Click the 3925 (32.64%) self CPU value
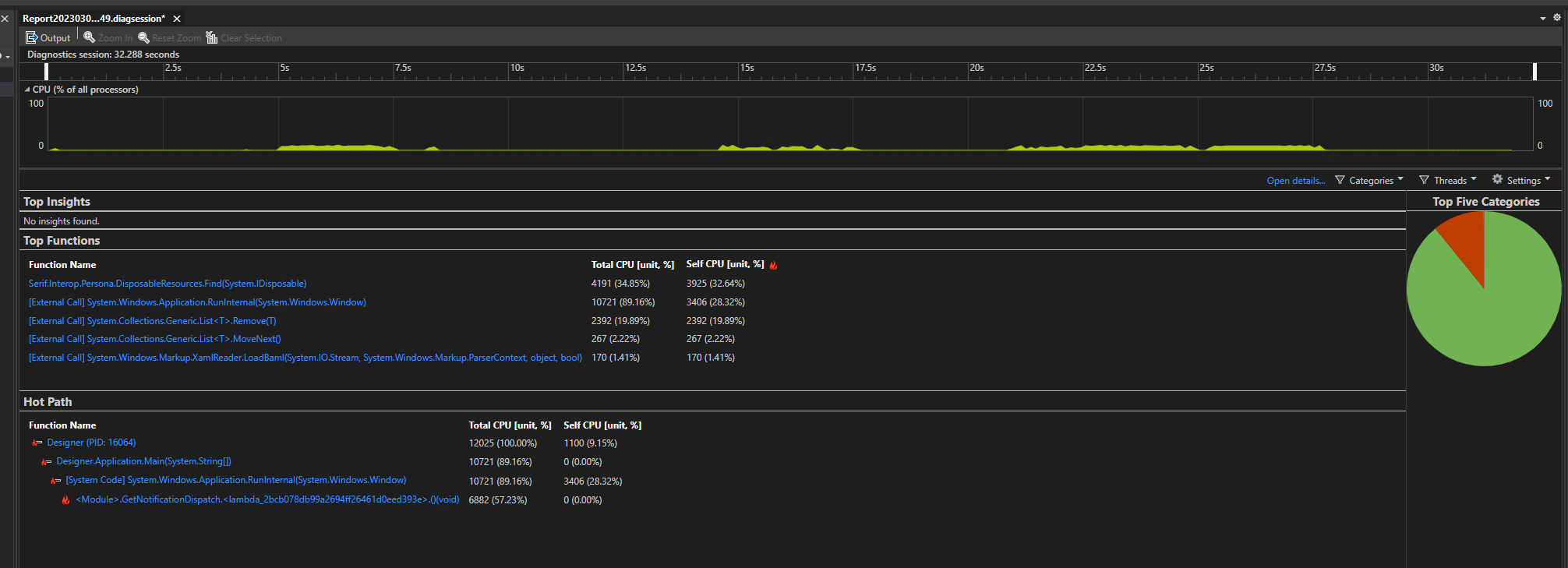 coord(715,284)
